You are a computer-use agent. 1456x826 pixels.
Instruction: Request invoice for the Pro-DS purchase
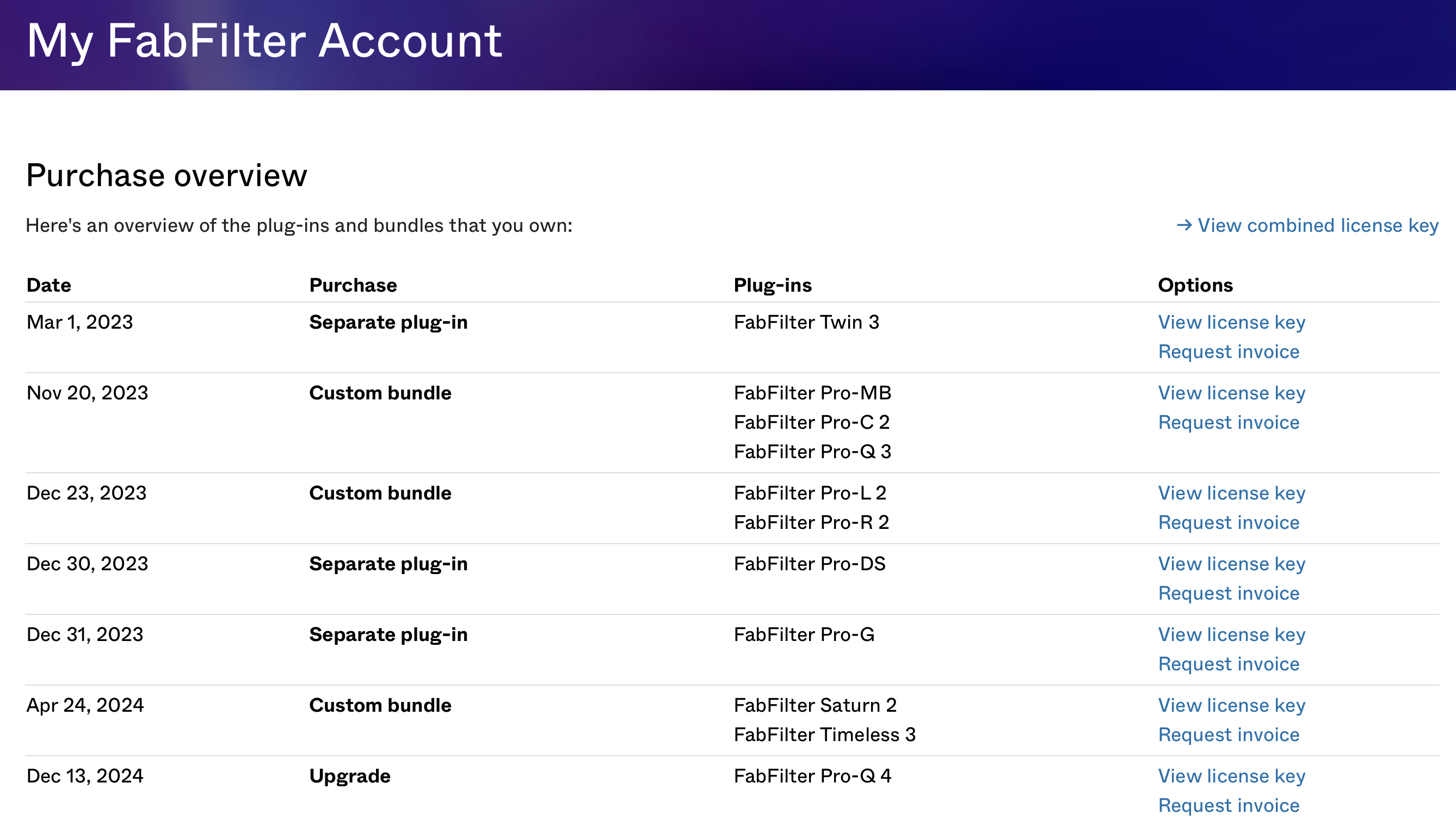click(x=1228, y=594)
